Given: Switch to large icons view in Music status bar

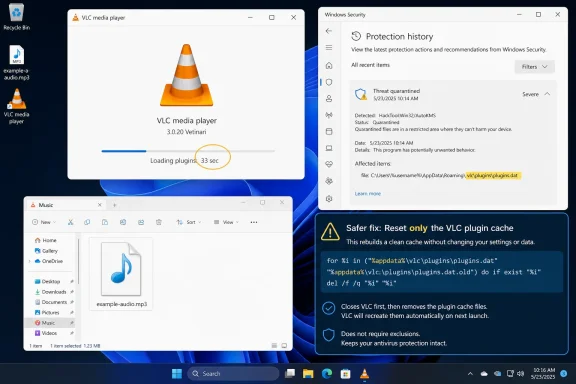Looking at the screenshot, I should (x=284, y=345).
